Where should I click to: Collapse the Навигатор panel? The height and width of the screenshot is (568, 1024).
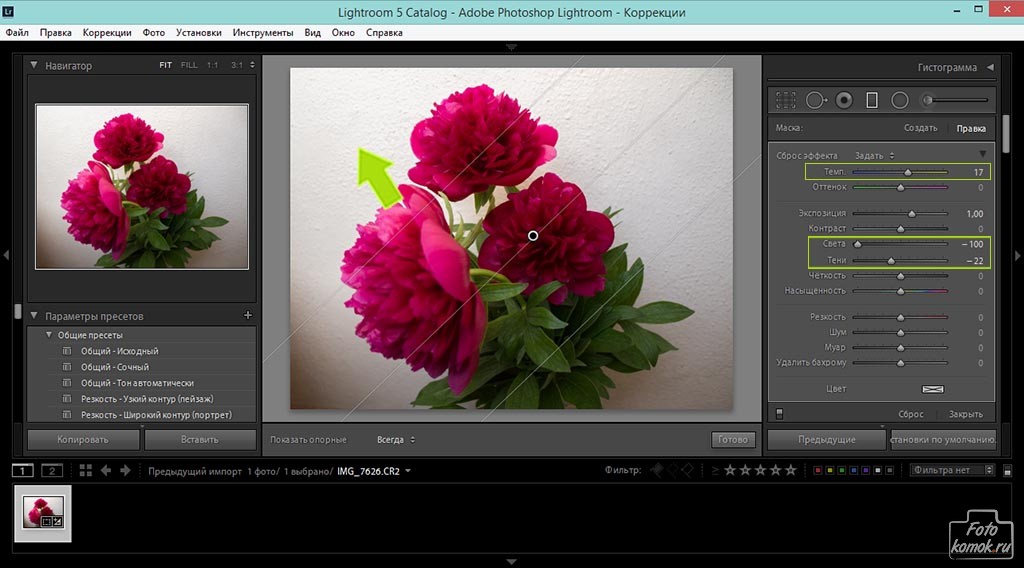(x=34, y=66)
